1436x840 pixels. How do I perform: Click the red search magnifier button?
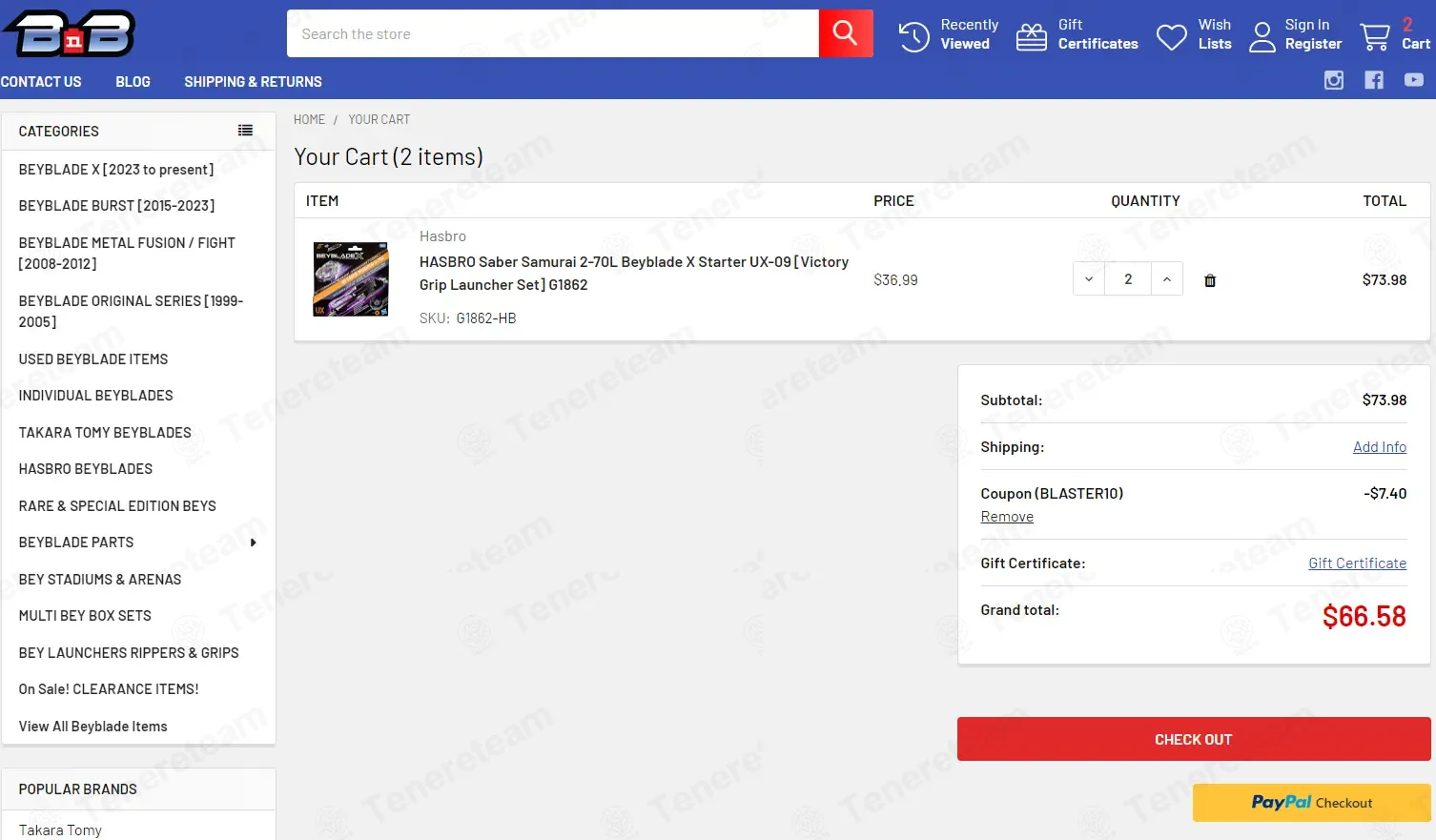tap(845, 33)
